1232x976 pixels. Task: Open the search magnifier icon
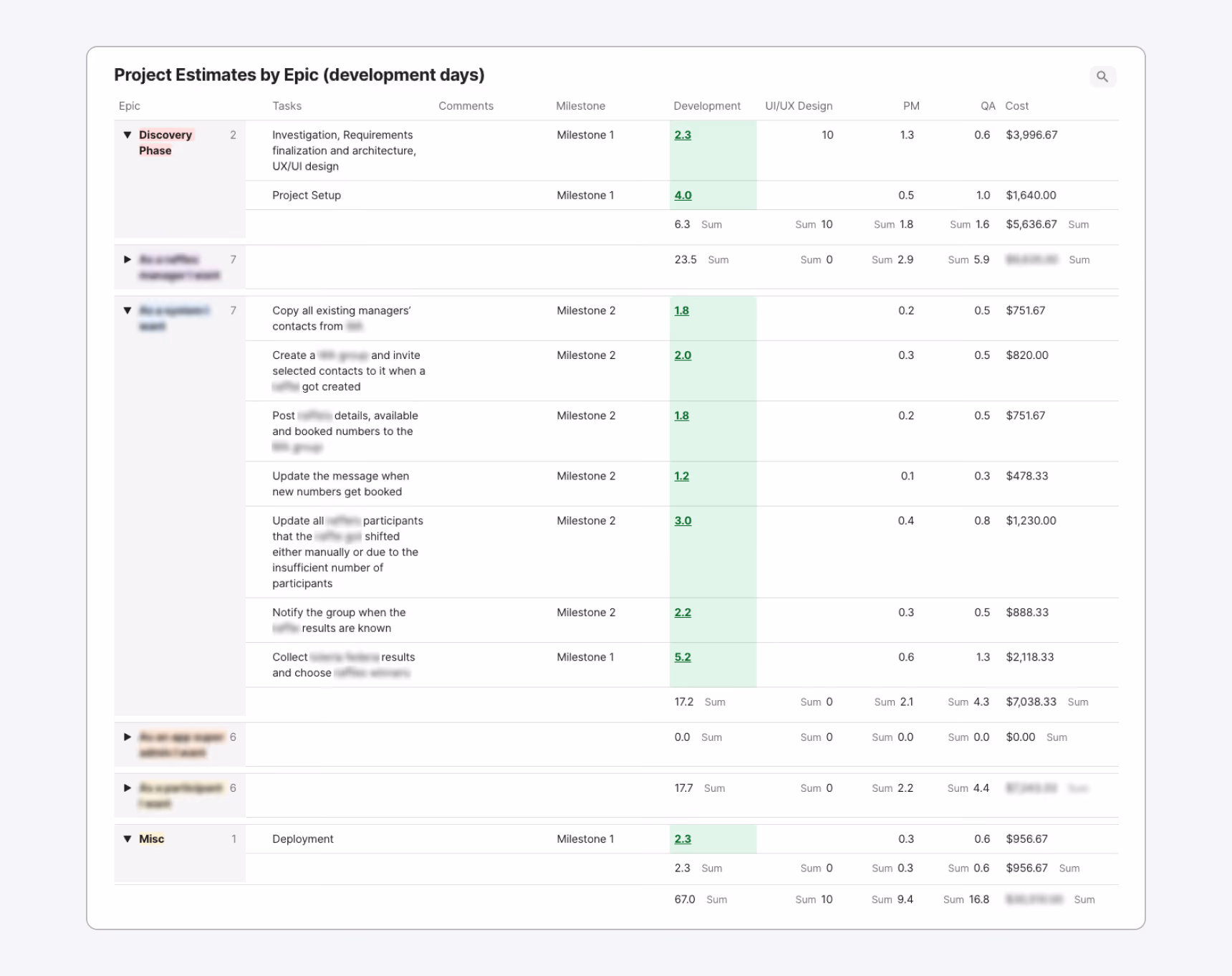pos(1102,77)
